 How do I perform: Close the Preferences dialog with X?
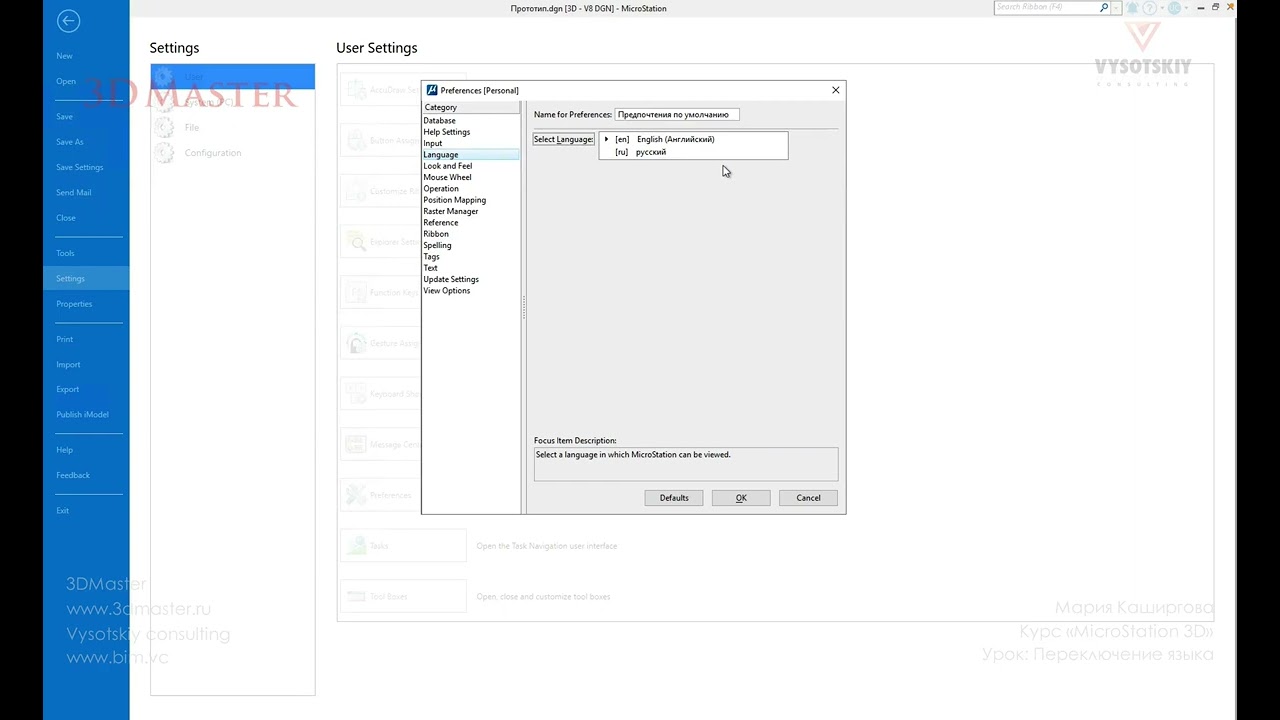coord(836,90)
